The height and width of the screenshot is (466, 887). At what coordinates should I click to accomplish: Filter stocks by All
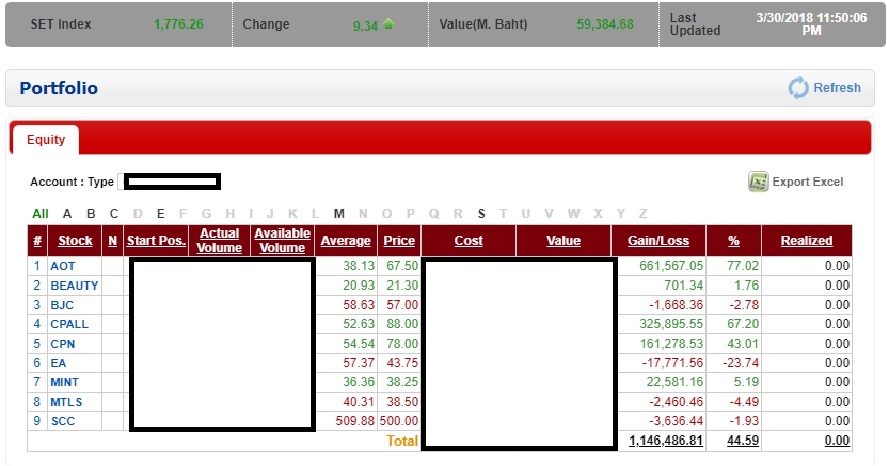[x=40, y=214]
